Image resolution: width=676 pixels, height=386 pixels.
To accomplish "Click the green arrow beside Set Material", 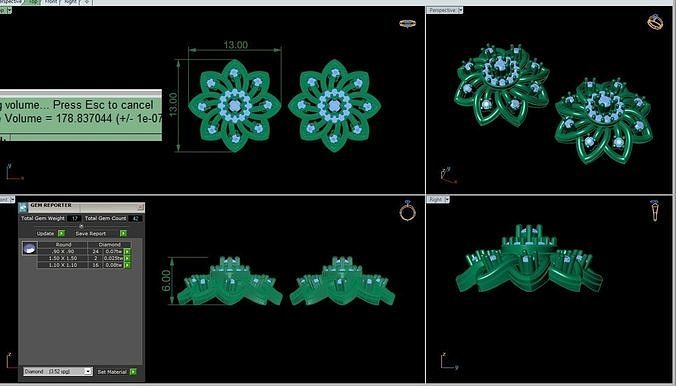I will coord(133,371).
